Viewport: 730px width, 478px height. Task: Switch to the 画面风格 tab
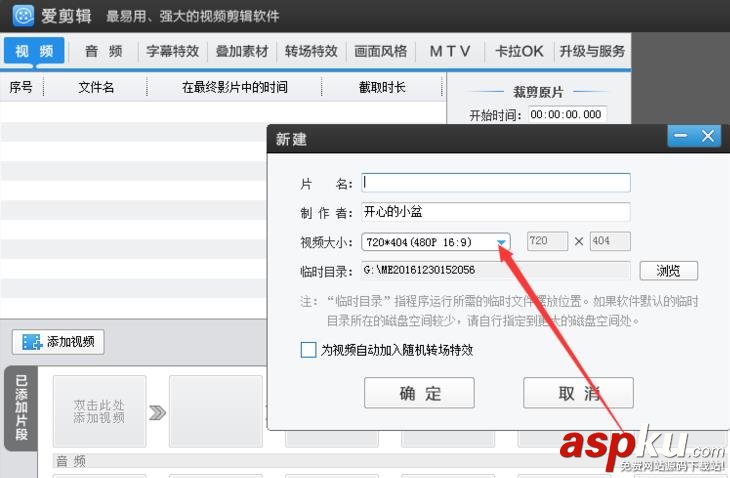380,51
